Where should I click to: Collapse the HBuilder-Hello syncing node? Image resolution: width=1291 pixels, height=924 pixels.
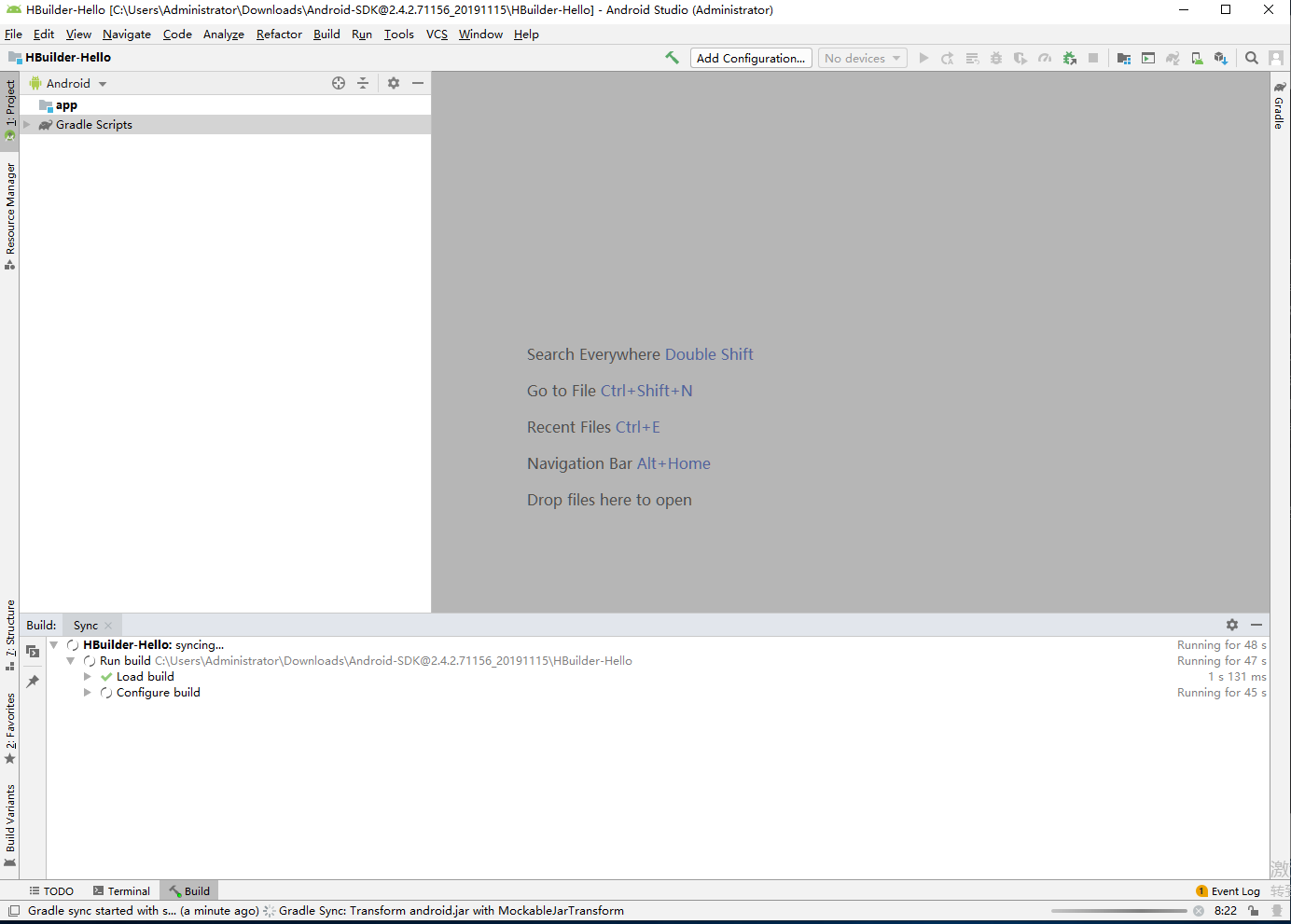[54, 645]
